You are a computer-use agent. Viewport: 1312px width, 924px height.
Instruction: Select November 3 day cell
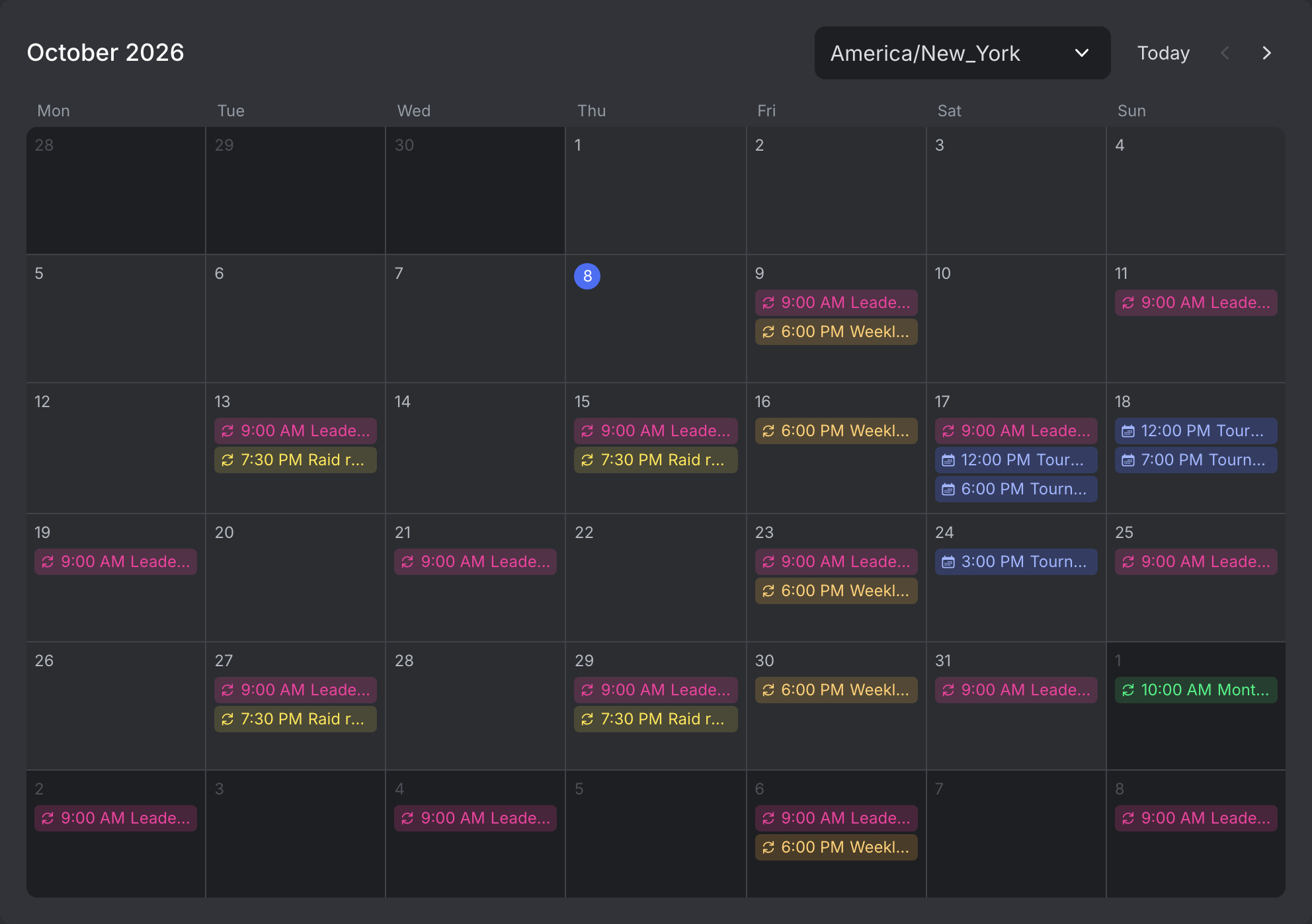point(296,834)
